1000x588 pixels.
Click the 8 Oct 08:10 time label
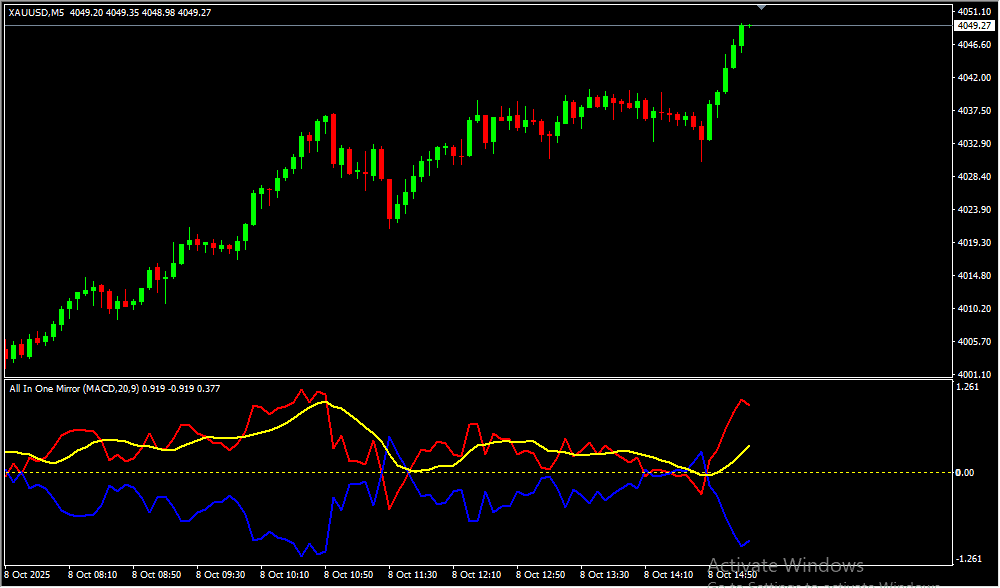92,575
